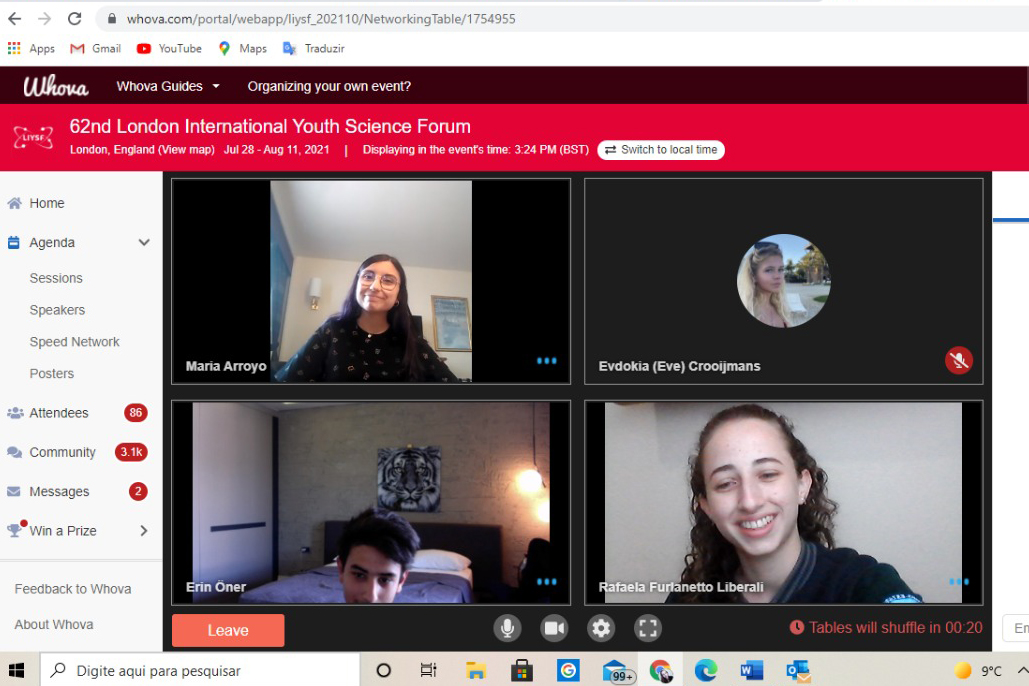1029x686 pixels.
Task: Go forward in browser
Action: point(44,18)
